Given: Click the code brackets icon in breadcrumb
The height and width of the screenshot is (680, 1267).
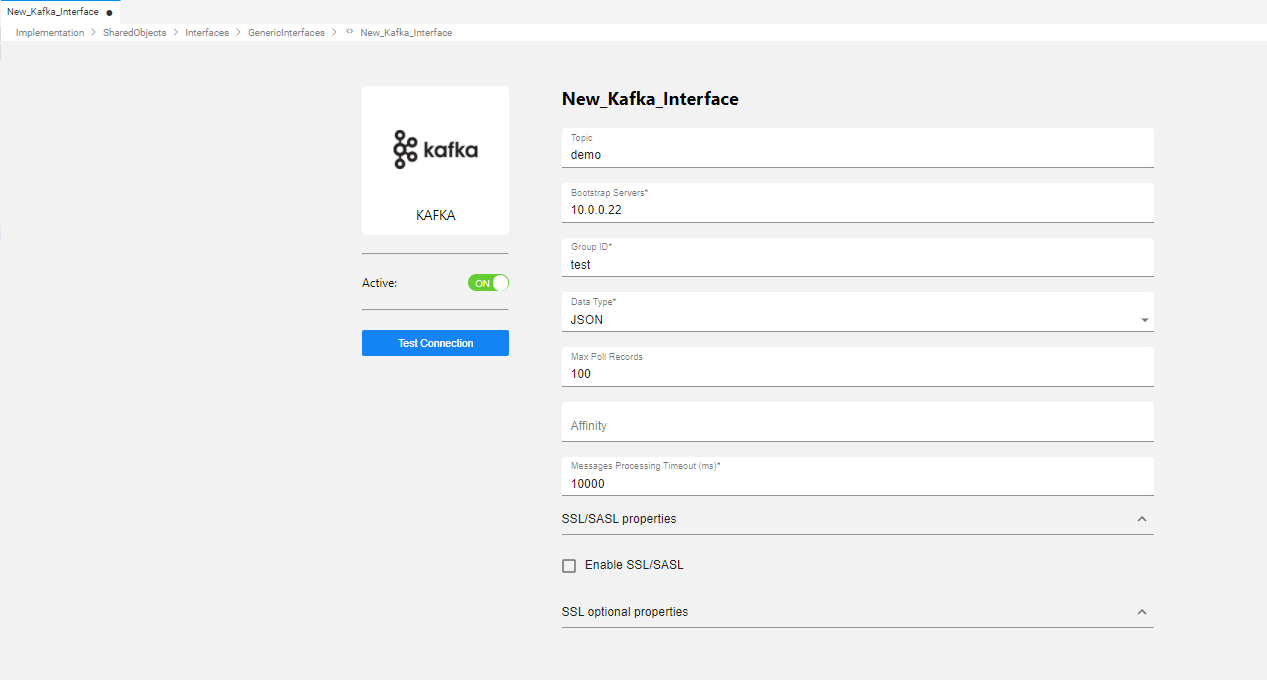Looking at the screenshot, I should 349,33.
